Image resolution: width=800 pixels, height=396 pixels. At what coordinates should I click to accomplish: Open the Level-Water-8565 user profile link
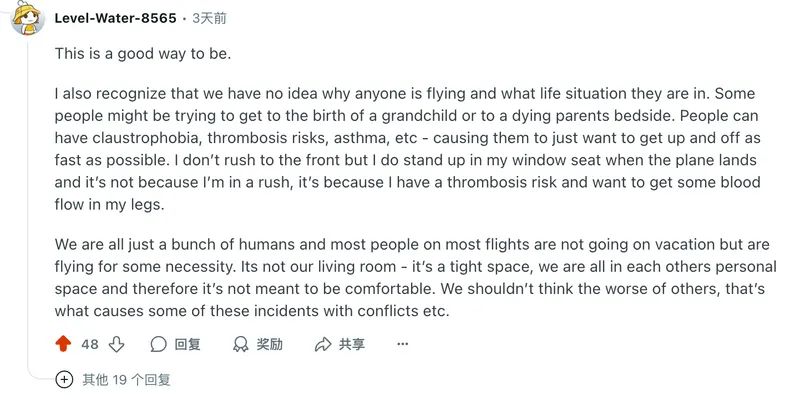click(115, 18)
